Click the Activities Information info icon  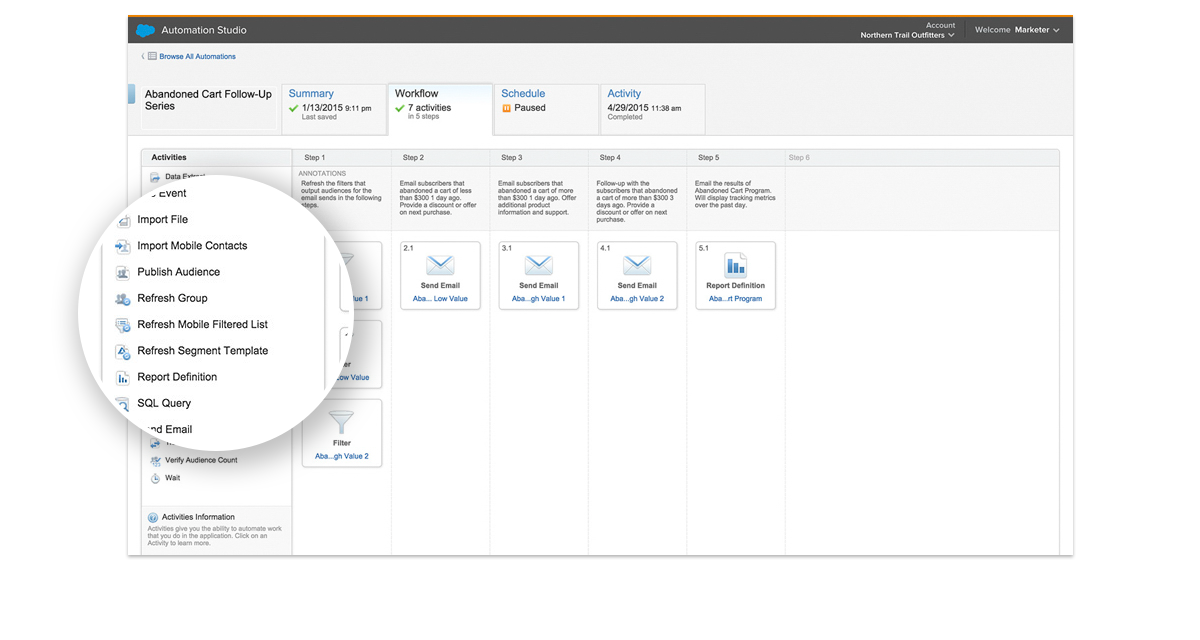coord(153,517)
